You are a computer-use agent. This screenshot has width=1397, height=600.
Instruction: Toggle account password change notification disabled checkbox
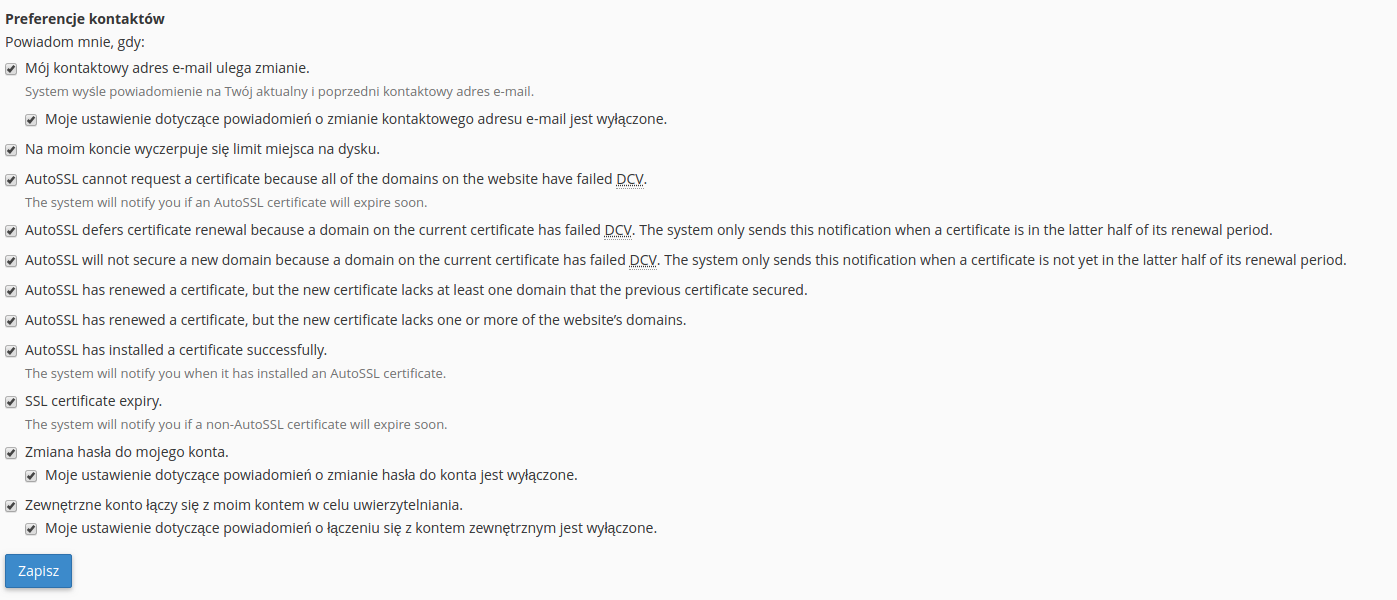point(31,476)
